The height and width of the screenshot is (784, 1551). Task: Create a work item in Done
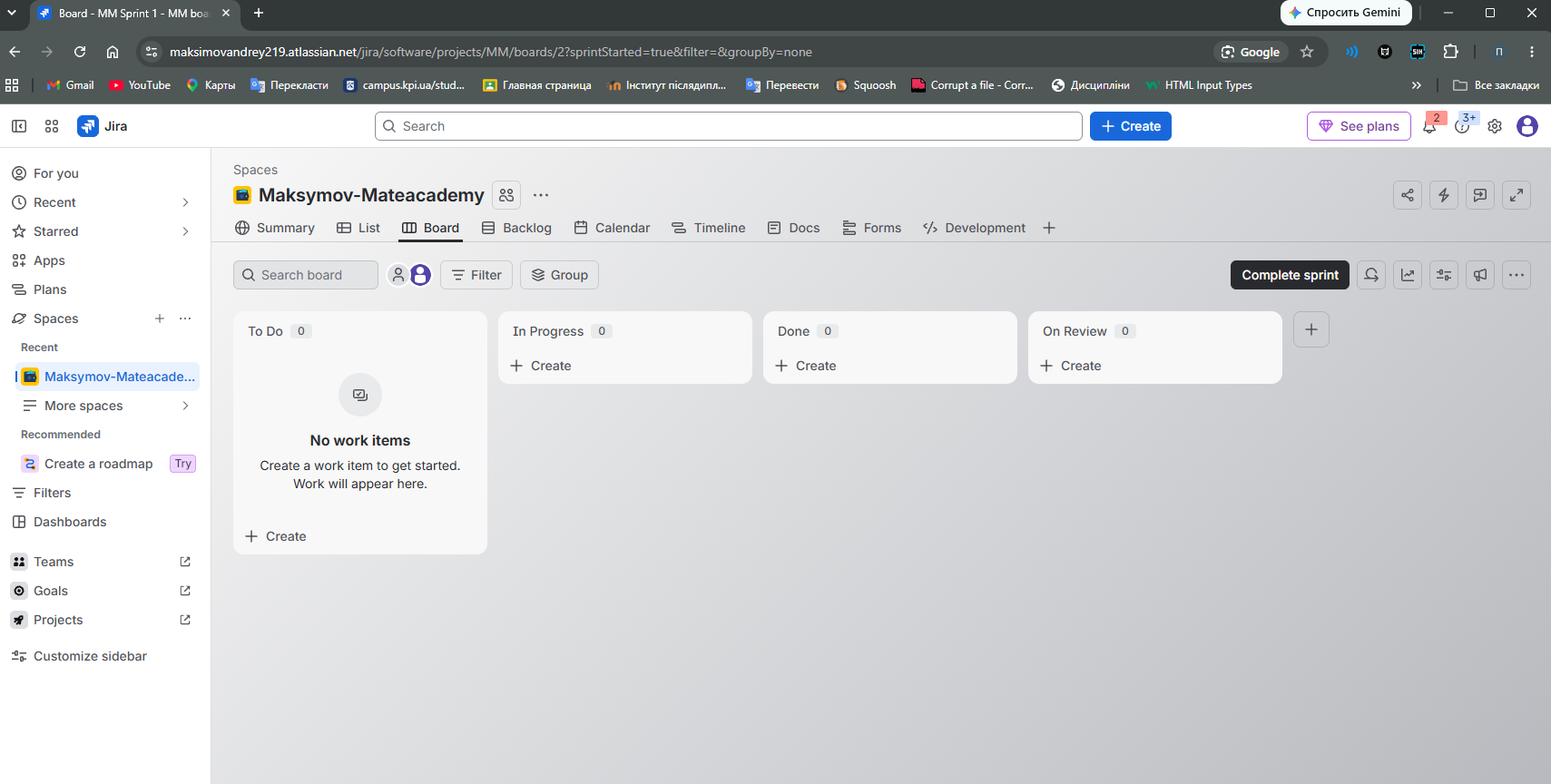pos(806,366)
